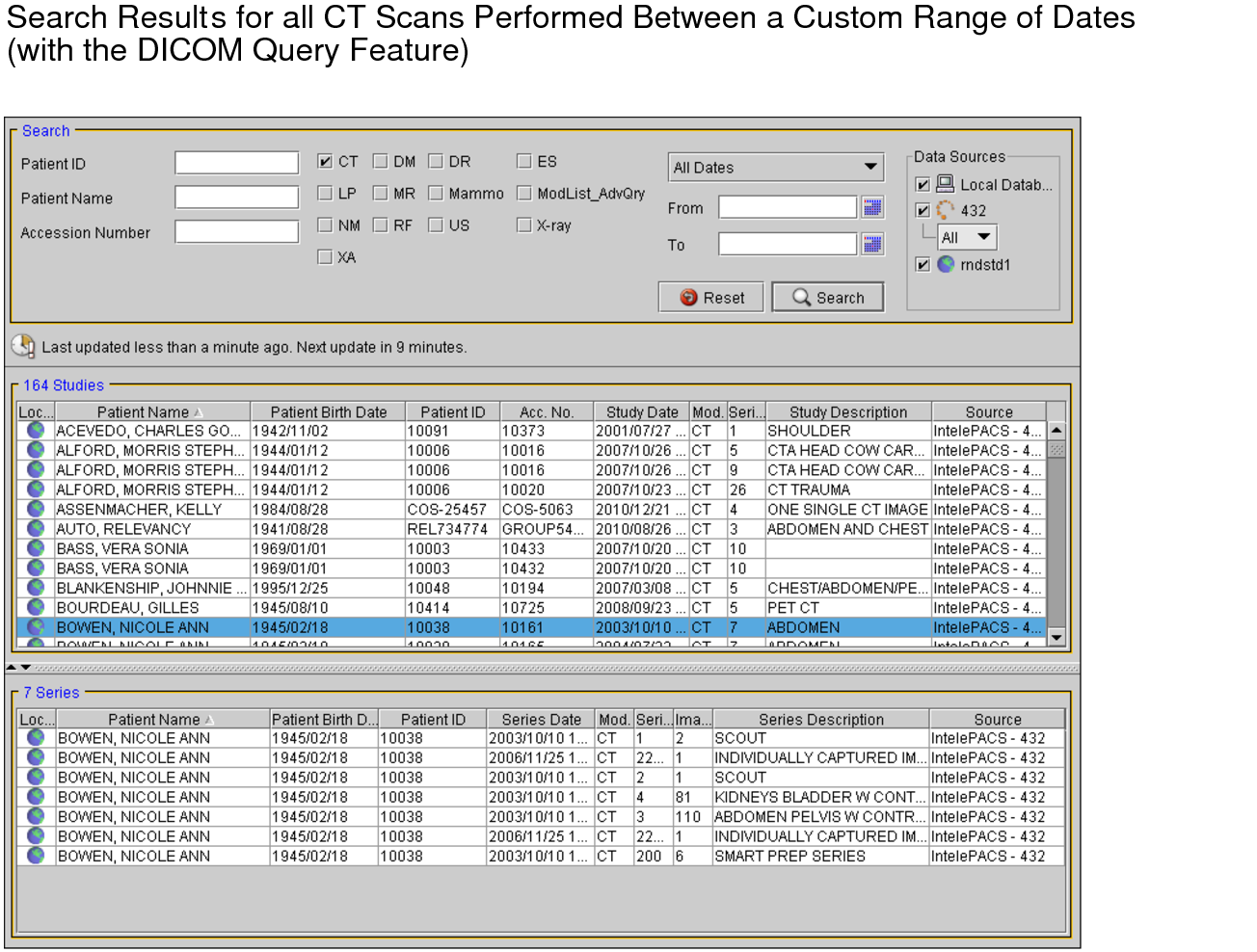The image size is (1257, 952).
Task: Enable the MR modality checkbox
Action: coord(380,194)
